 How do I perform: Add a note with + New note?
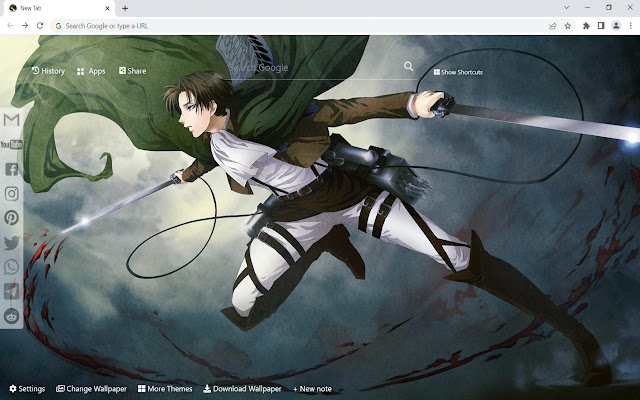point(312,389)
